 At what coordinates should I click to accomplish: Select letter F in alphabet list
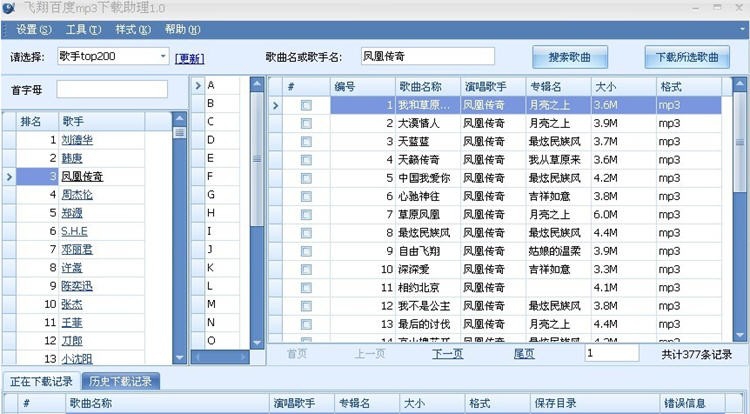(x=222, y=176)
